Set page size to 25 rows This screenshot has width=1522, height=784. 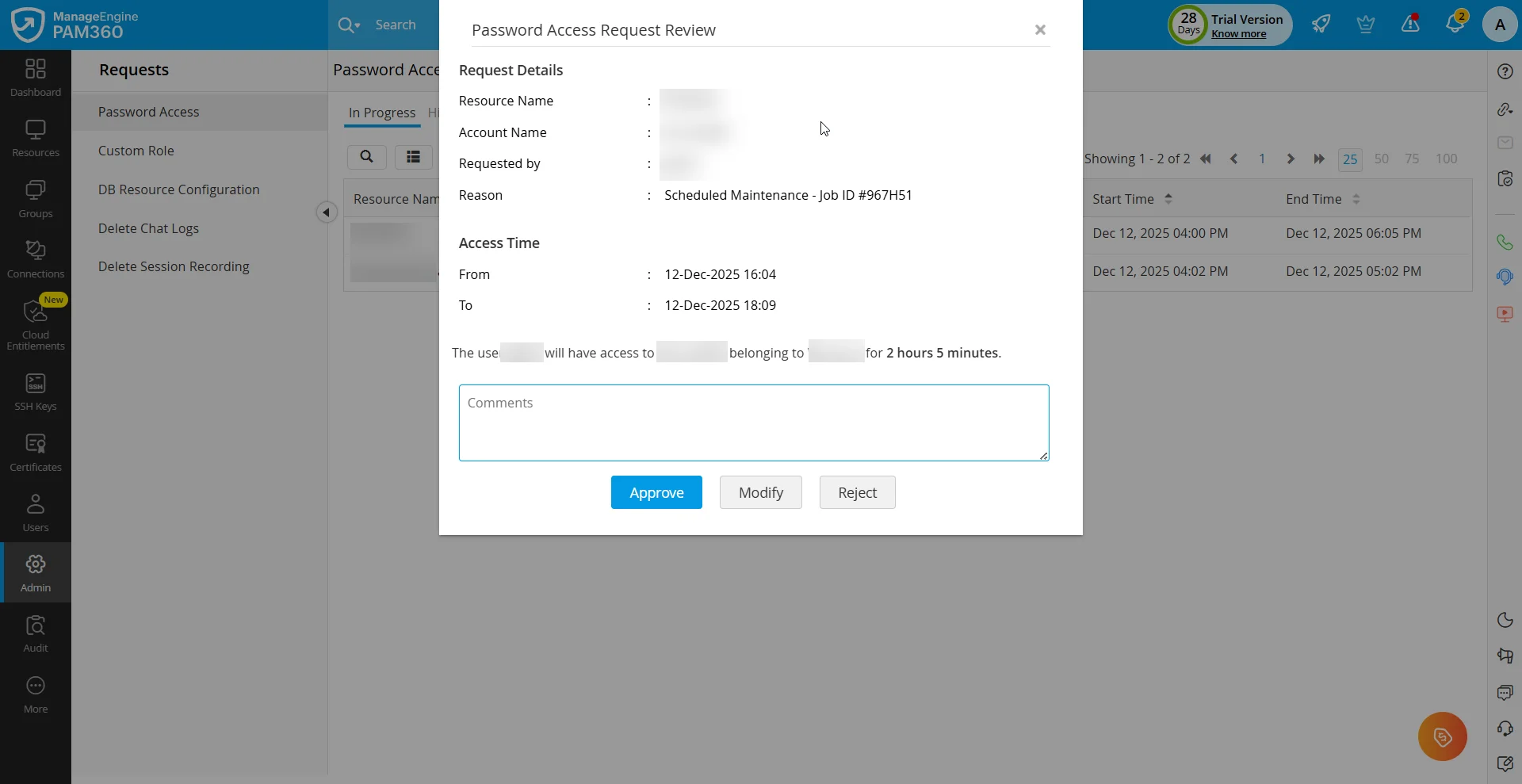1350,159
